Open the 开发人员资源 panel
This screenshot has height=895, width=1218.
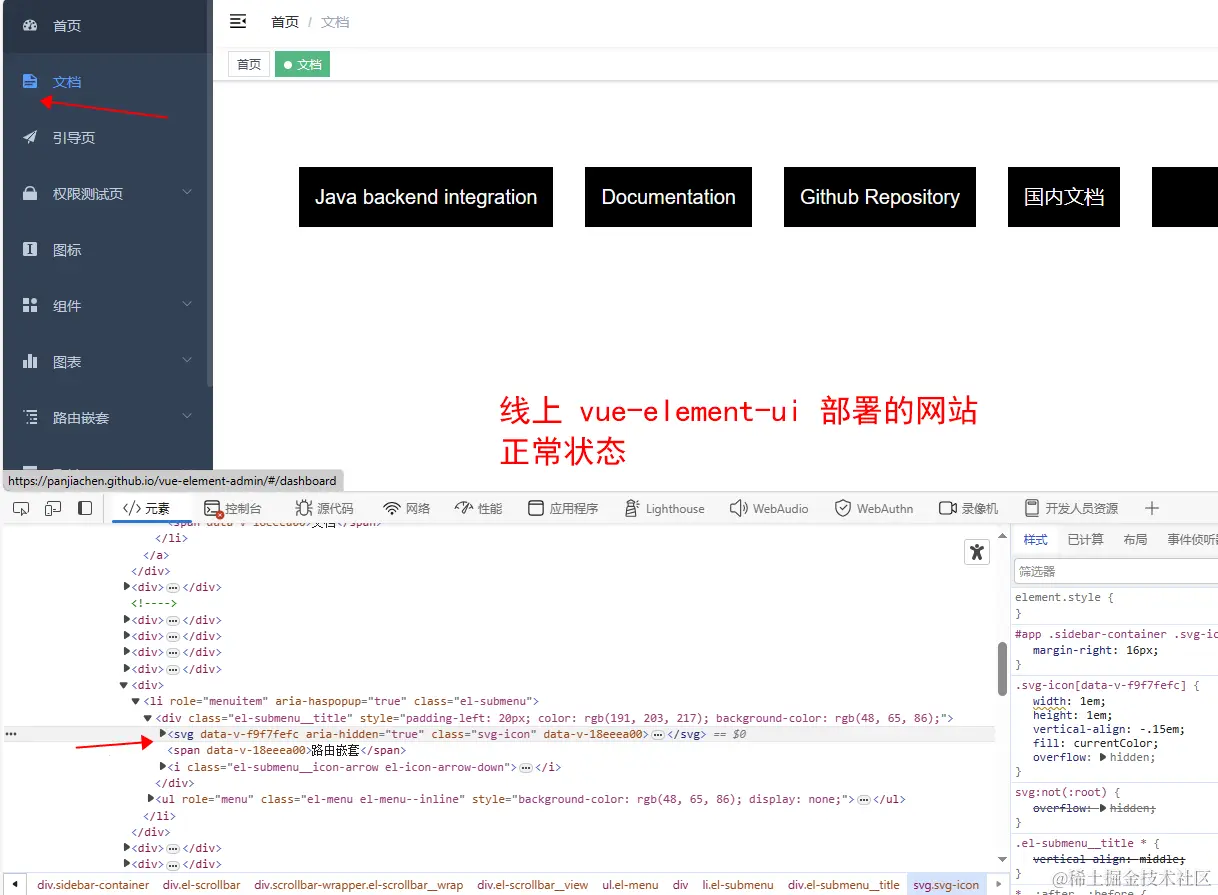[x=1072, y=509]
